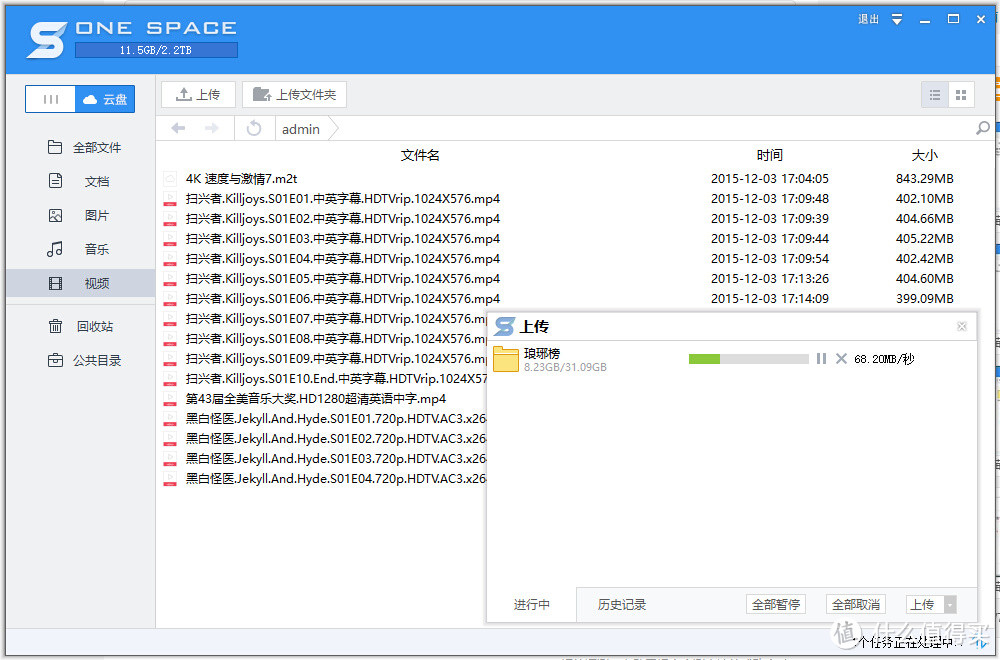
Task: Select file 扫兴者.Killjoys.S01E05
Action: point(342,279)
